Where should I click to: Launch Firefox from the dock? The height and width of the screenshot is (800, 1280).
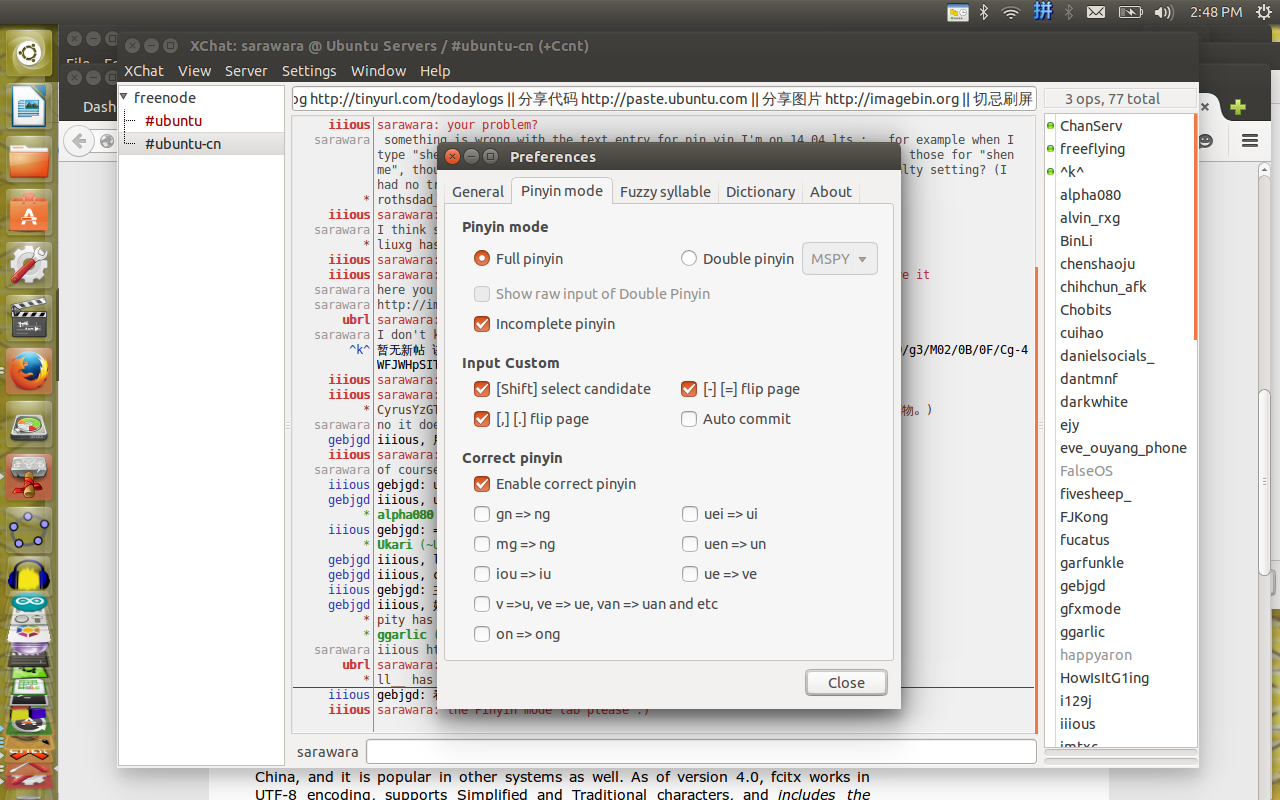point(29,372)
